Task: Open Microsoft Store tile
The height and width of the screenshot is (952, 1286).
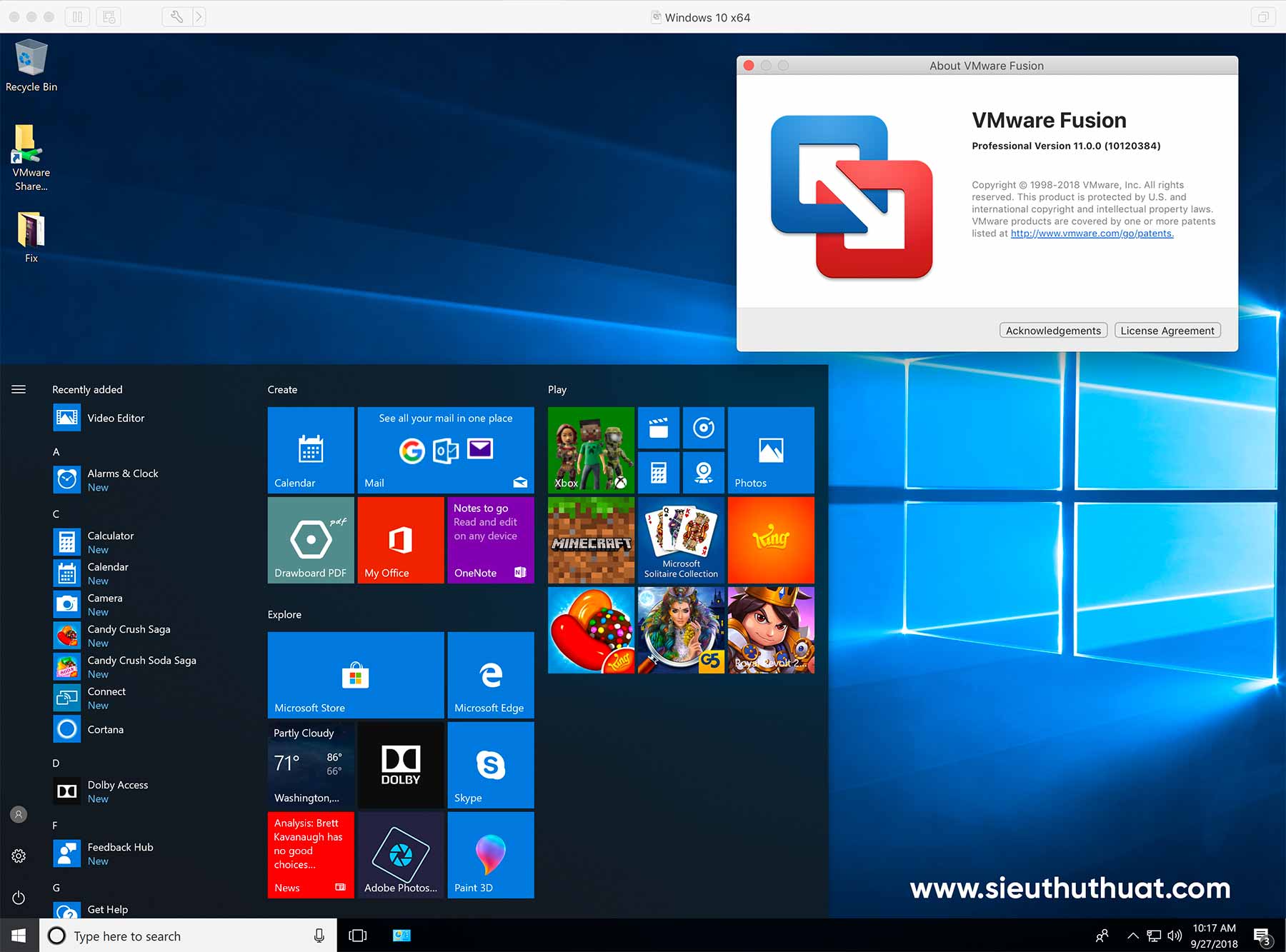Action: pyautogui.click(x=356, y=675)
